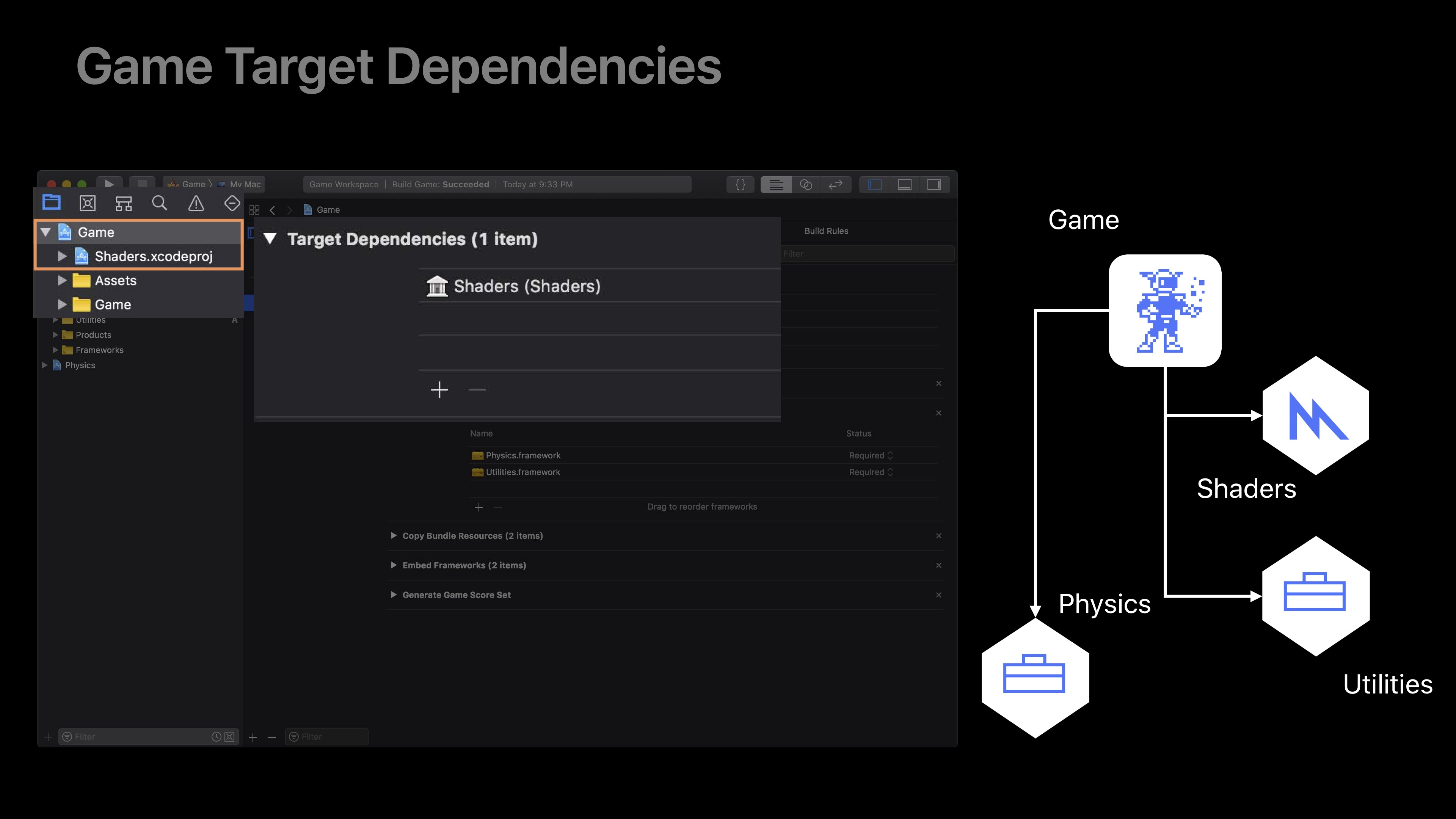Open the Test navigator diamond icon
This screenshot has height=819, width=1456.
(x=232, y=203)
